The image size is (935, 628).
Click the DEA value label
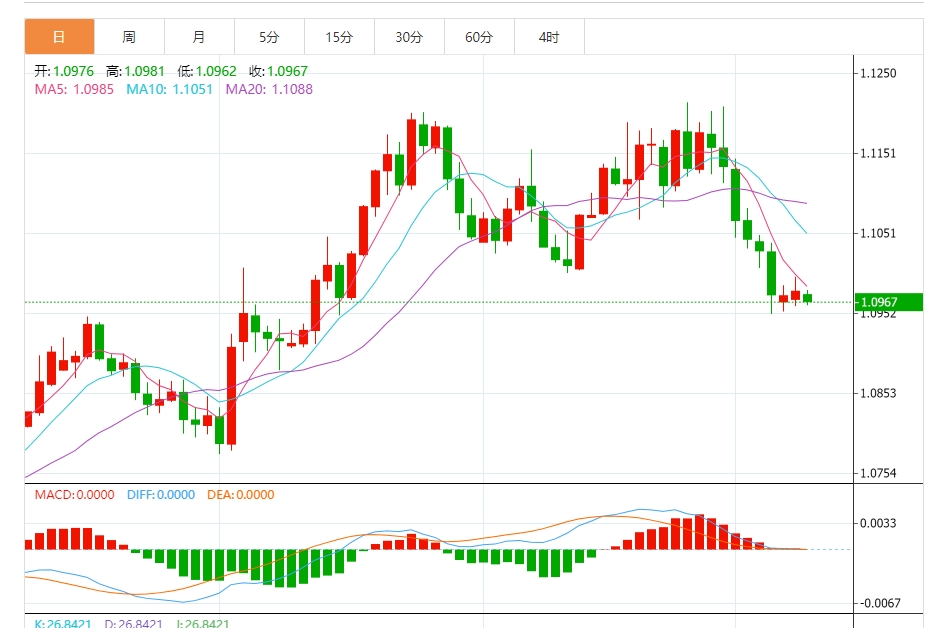[x=241, y=495]
